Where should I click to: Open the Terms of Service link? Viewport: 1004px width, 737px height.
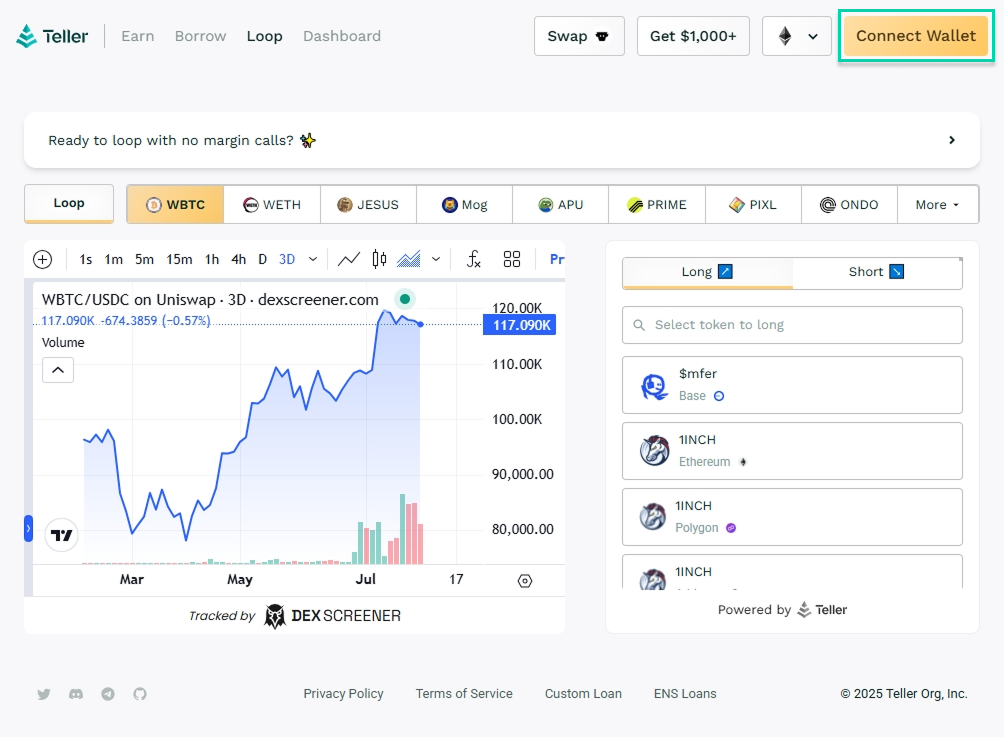pos(464,694)
